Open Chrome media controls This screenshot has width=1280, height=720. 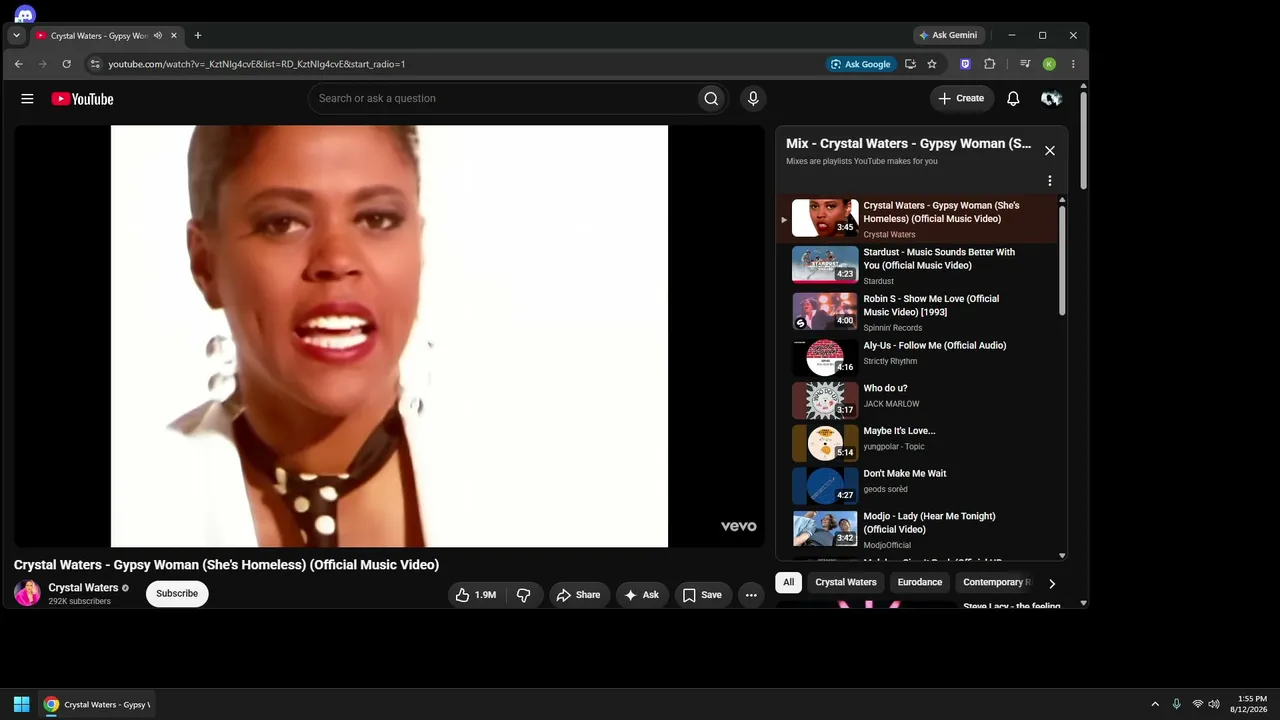pyautogui.click(x=1025, y=64)
